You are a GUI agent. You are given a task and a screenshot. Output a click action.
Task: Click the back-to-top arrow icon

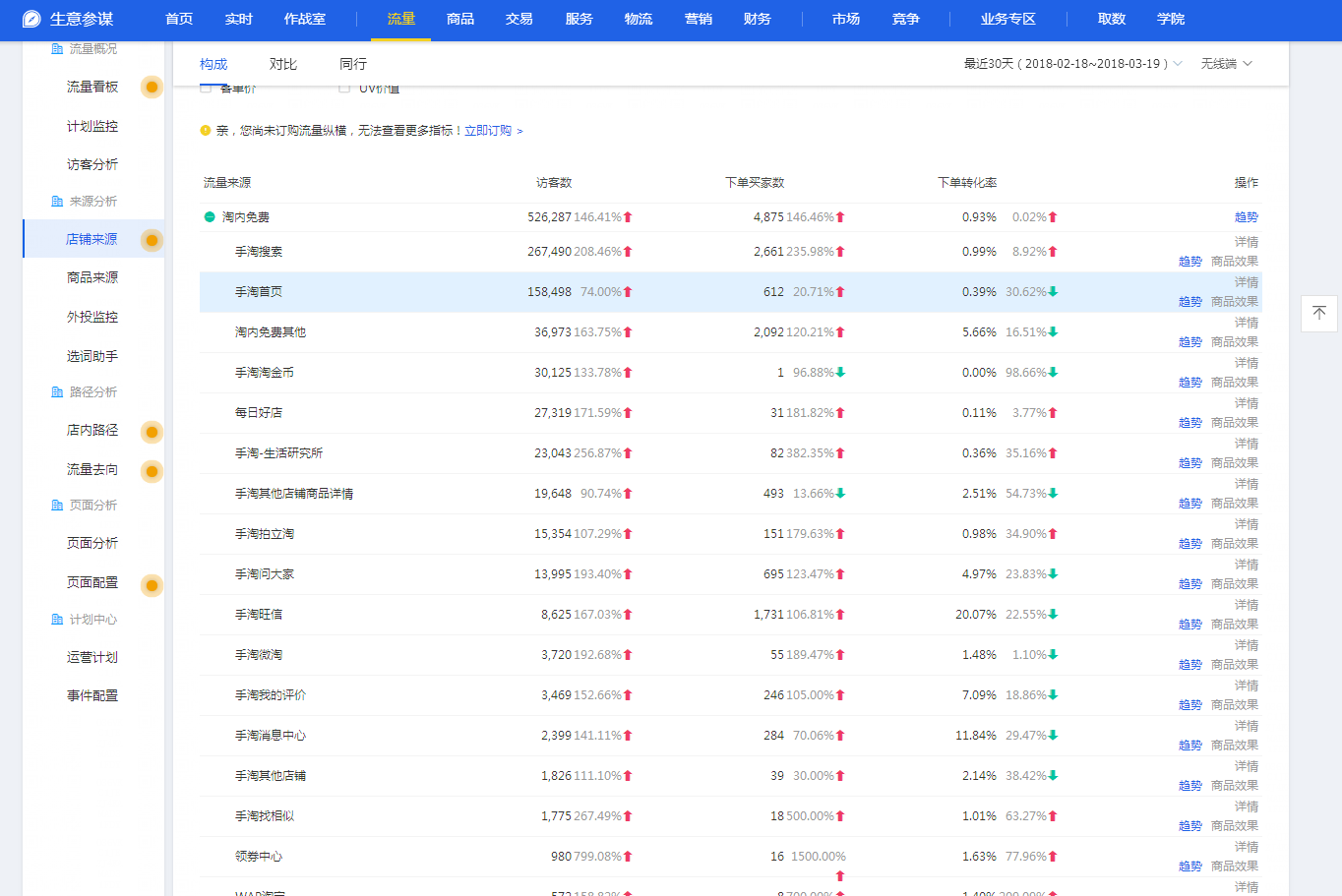coord(1319,313)
